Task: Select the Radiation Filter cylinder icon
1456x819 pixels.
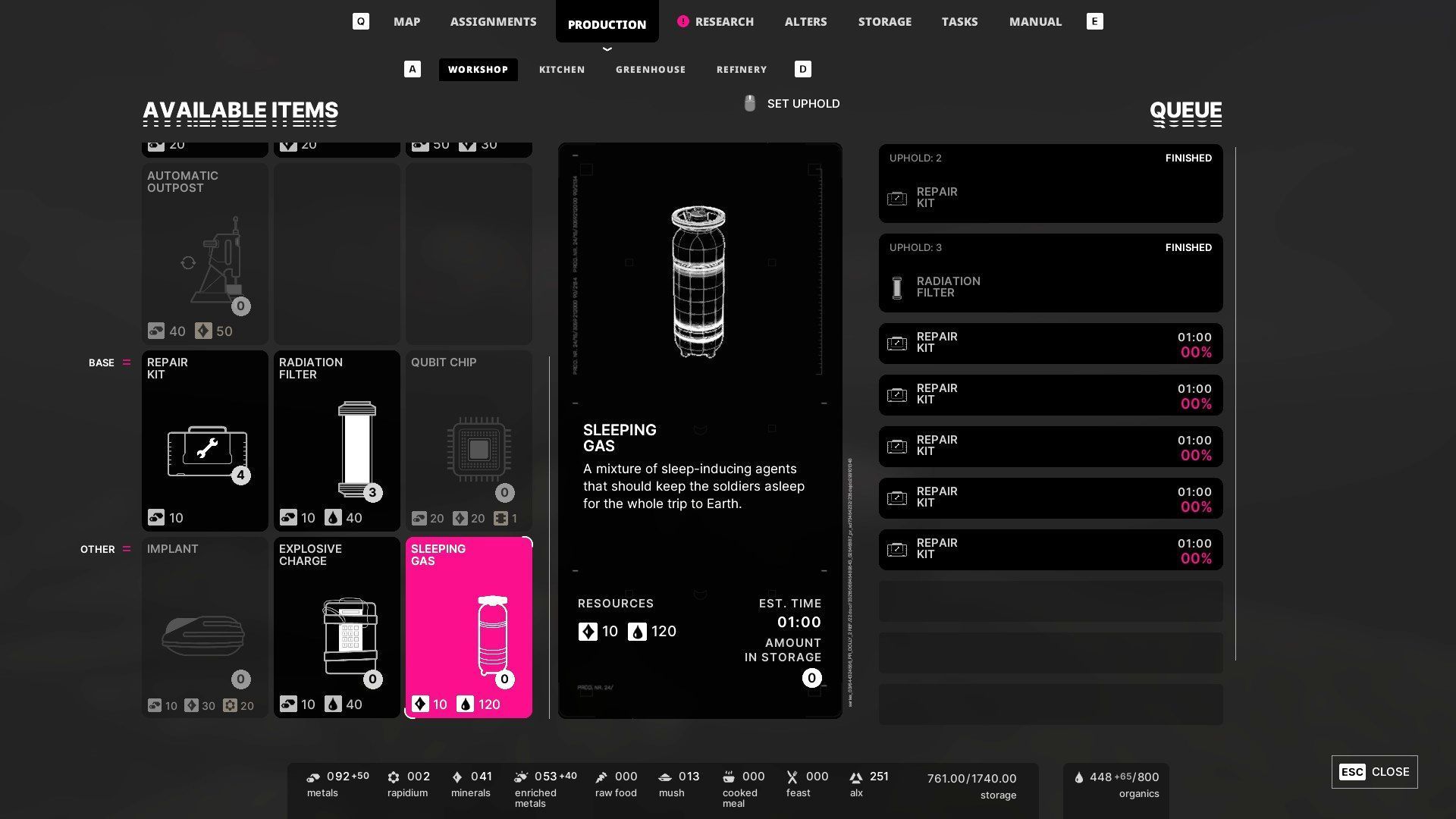Action: (x=356, y=447)
